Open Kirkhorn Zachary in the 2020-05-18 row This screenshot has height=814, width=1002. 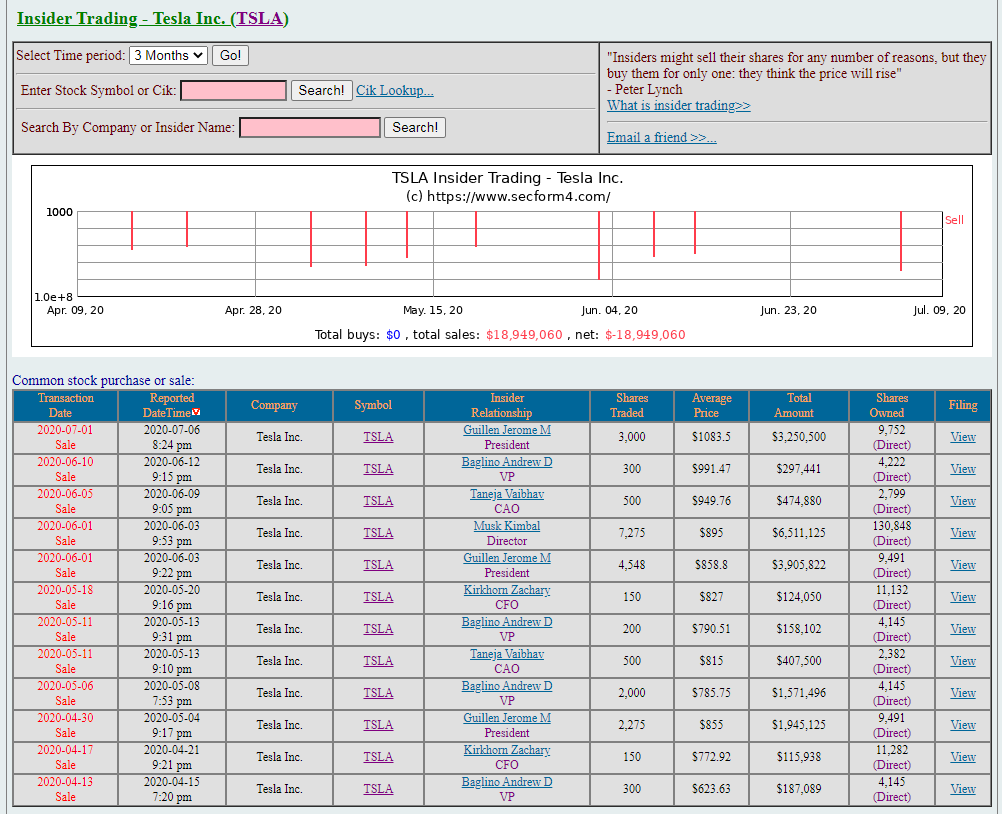click(507, 590)
